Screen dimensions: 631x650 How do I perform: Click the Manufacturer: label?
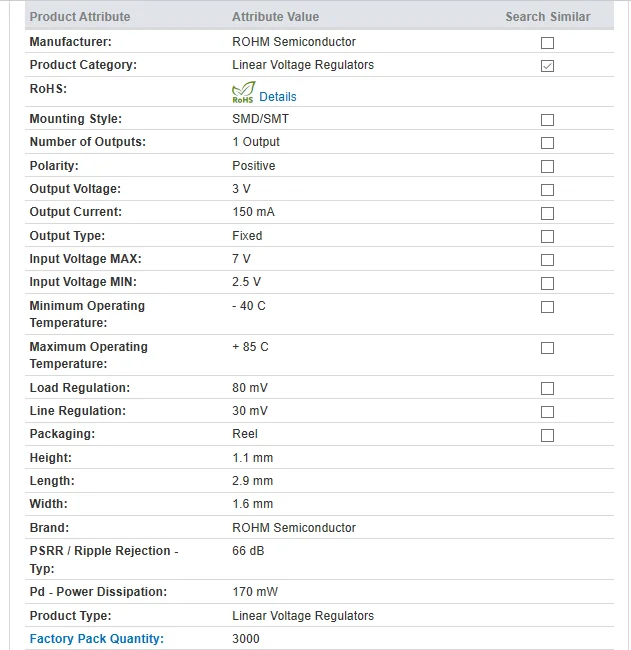70,42
